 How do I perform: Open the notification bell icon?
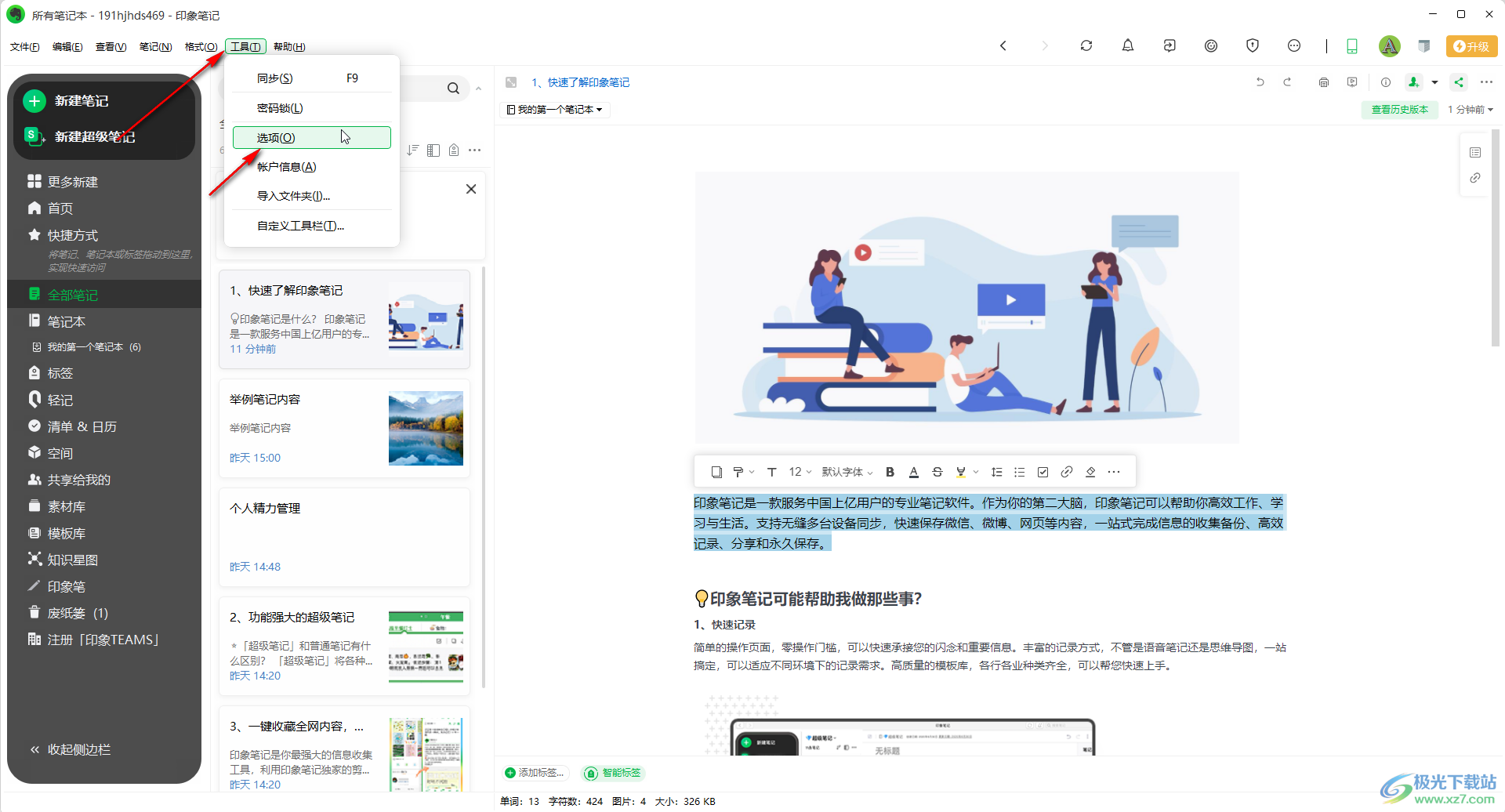(x=1127, y=45)
